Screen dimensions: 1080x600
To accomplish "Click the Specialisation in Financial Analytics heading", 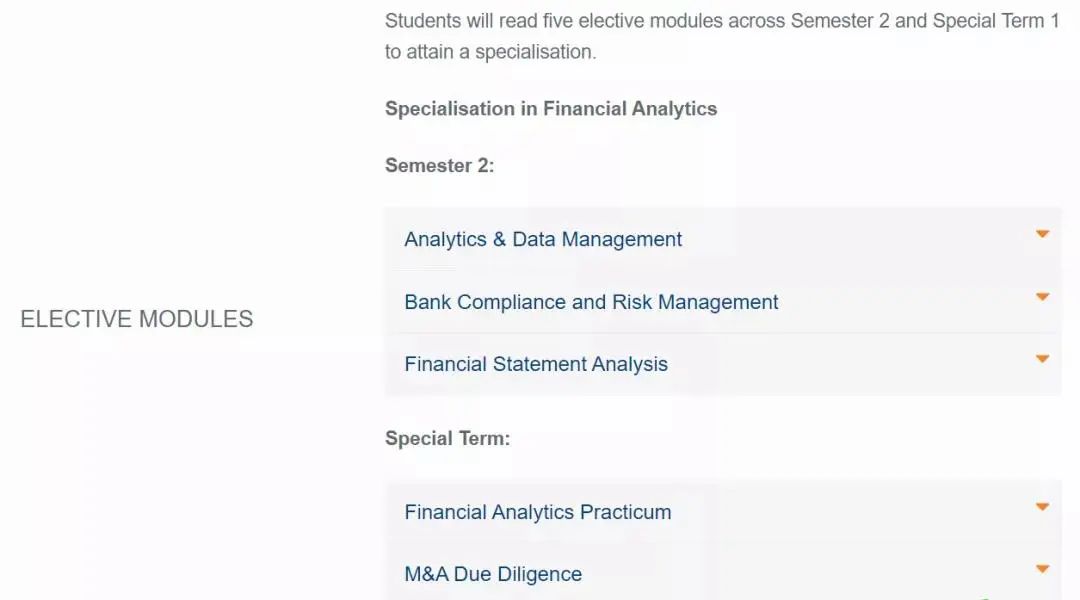I will pos(551,109).
